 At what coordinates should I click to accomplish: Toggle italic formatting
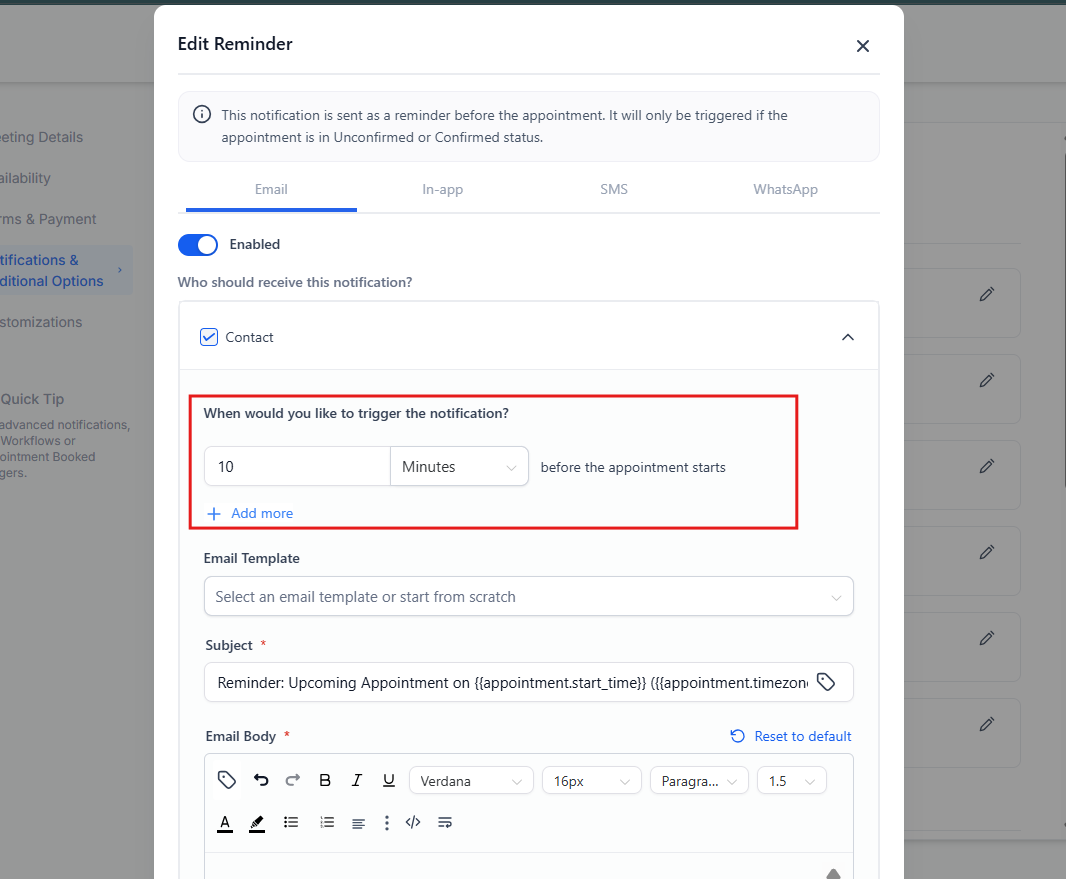coord(356,780)
